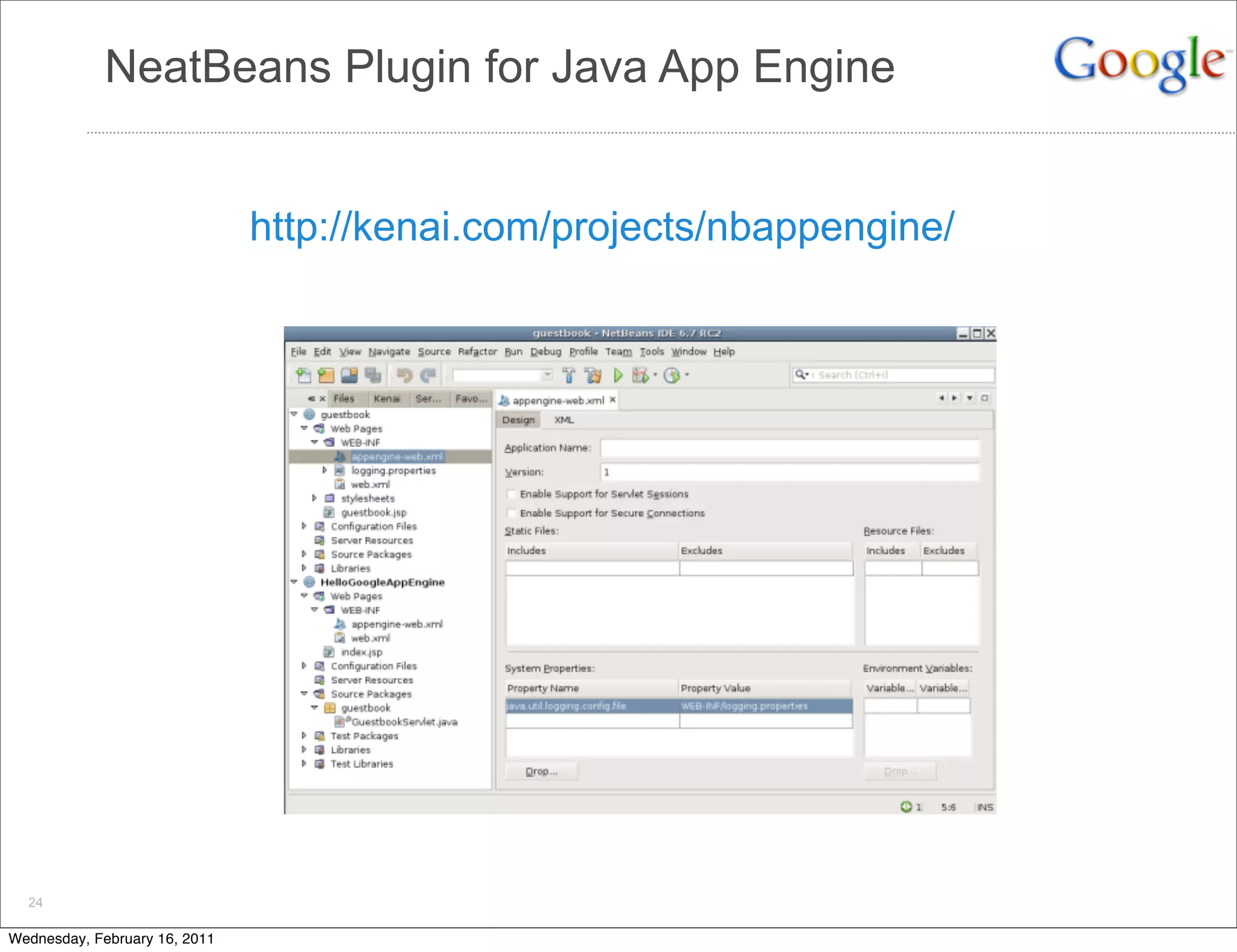Image resolution: width=1237 pixels, height=952 pixels.
Task: Collapse the guestbook project node
Action: coord(294,414)
